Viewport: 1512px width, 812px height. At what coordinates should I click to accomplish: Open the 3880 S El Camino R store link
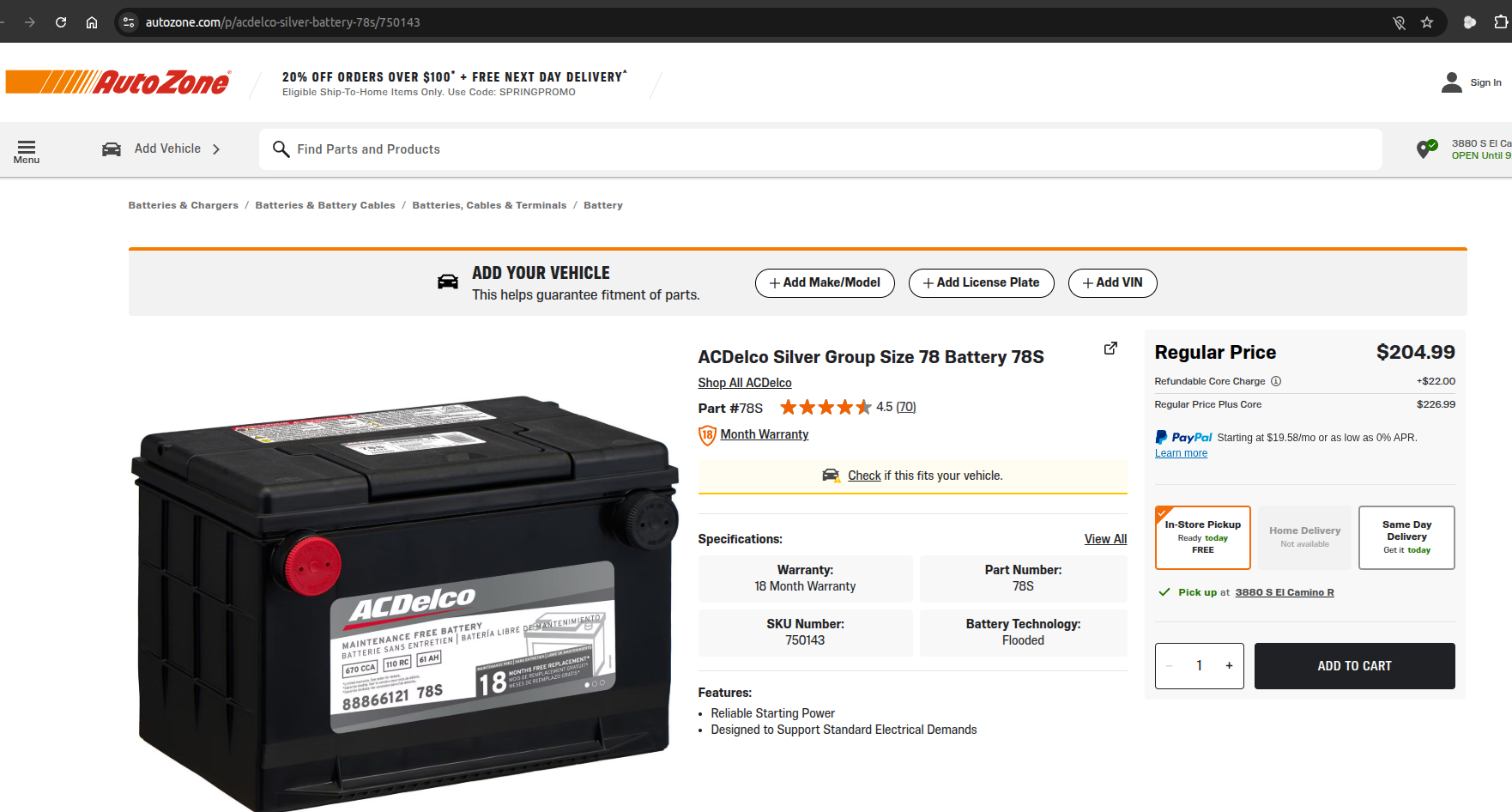click(1285, 592)
